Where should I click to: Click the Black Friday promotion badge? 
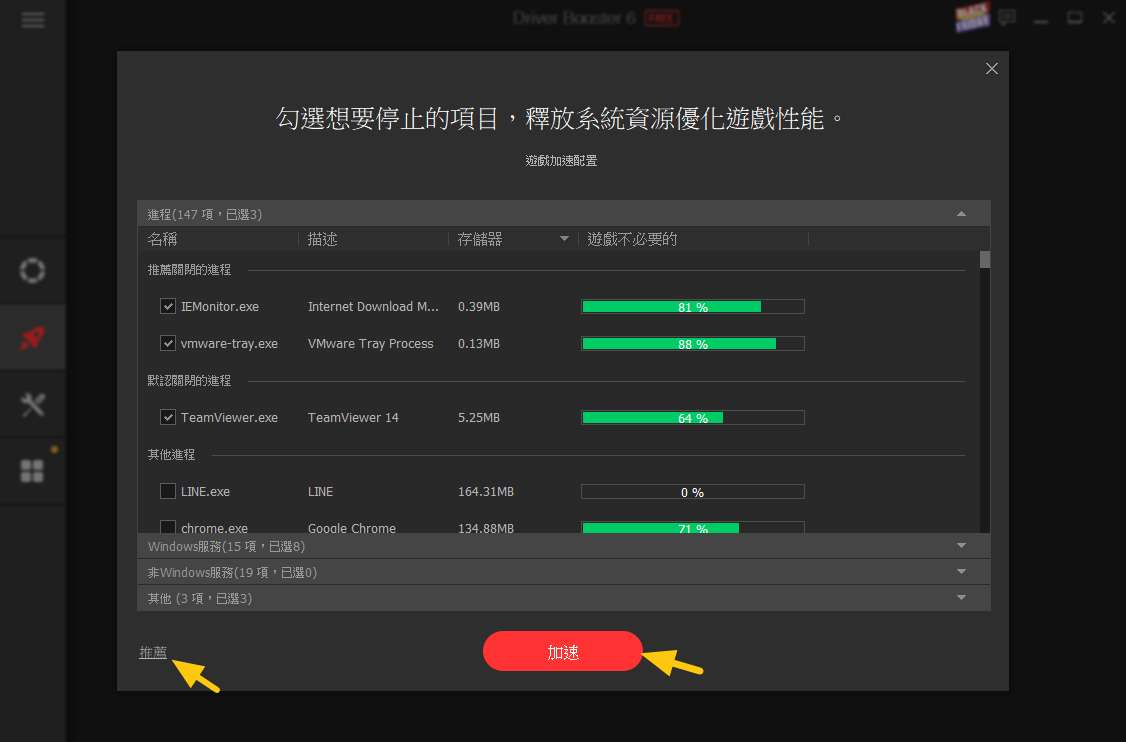(971, 17)
